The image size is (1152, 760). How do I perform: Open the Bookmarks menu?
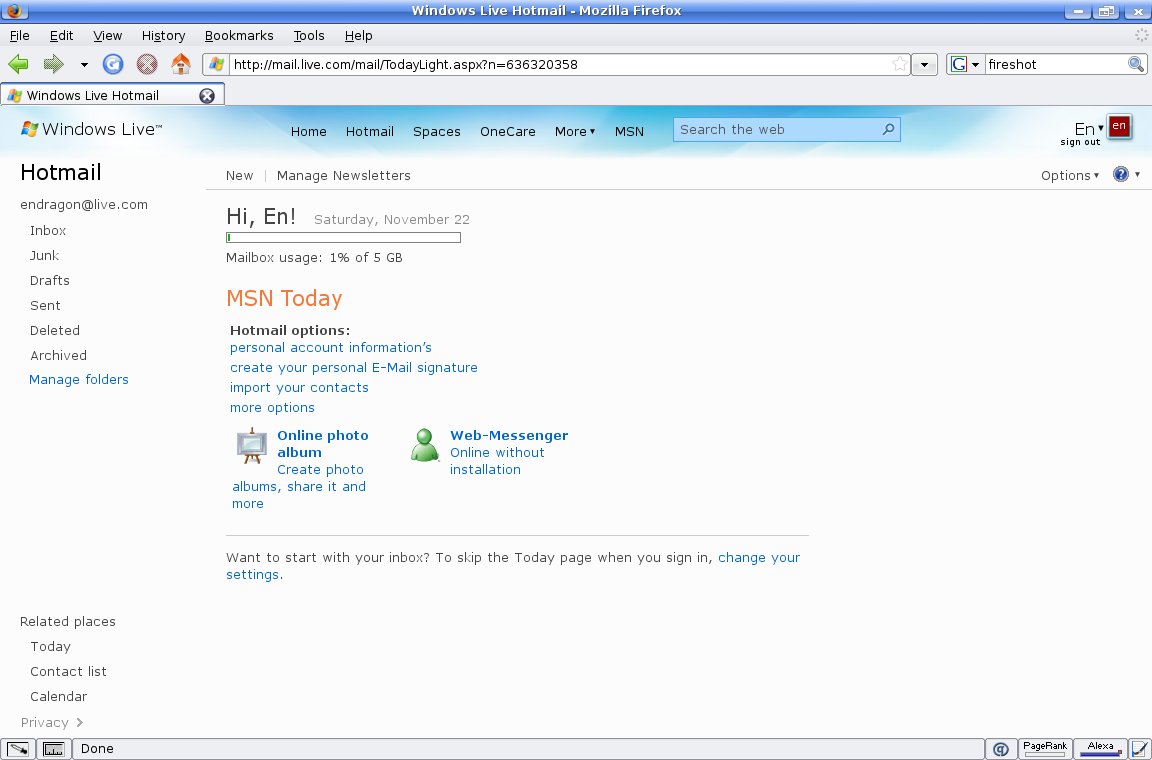point(239,35)
